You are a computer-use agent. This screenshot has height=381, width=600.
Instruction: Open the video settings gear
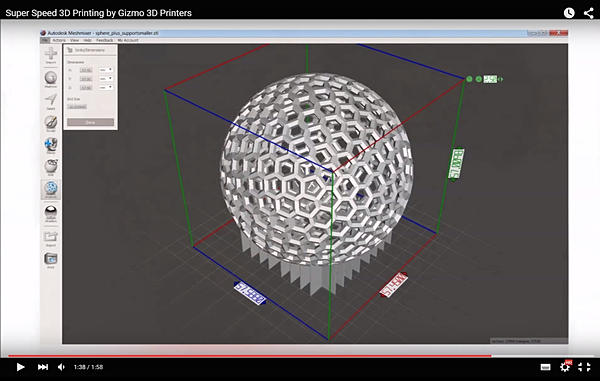coord(564,367)
